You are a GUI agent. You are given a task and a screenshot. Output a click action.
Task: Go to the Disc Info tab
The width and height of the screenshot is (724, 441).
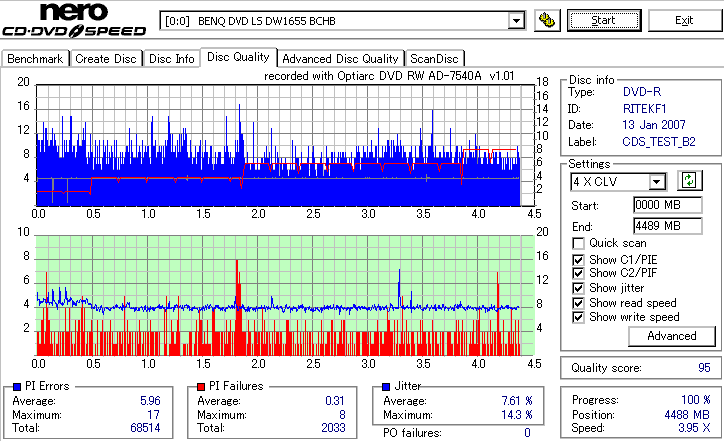click(x=171, y=59)
